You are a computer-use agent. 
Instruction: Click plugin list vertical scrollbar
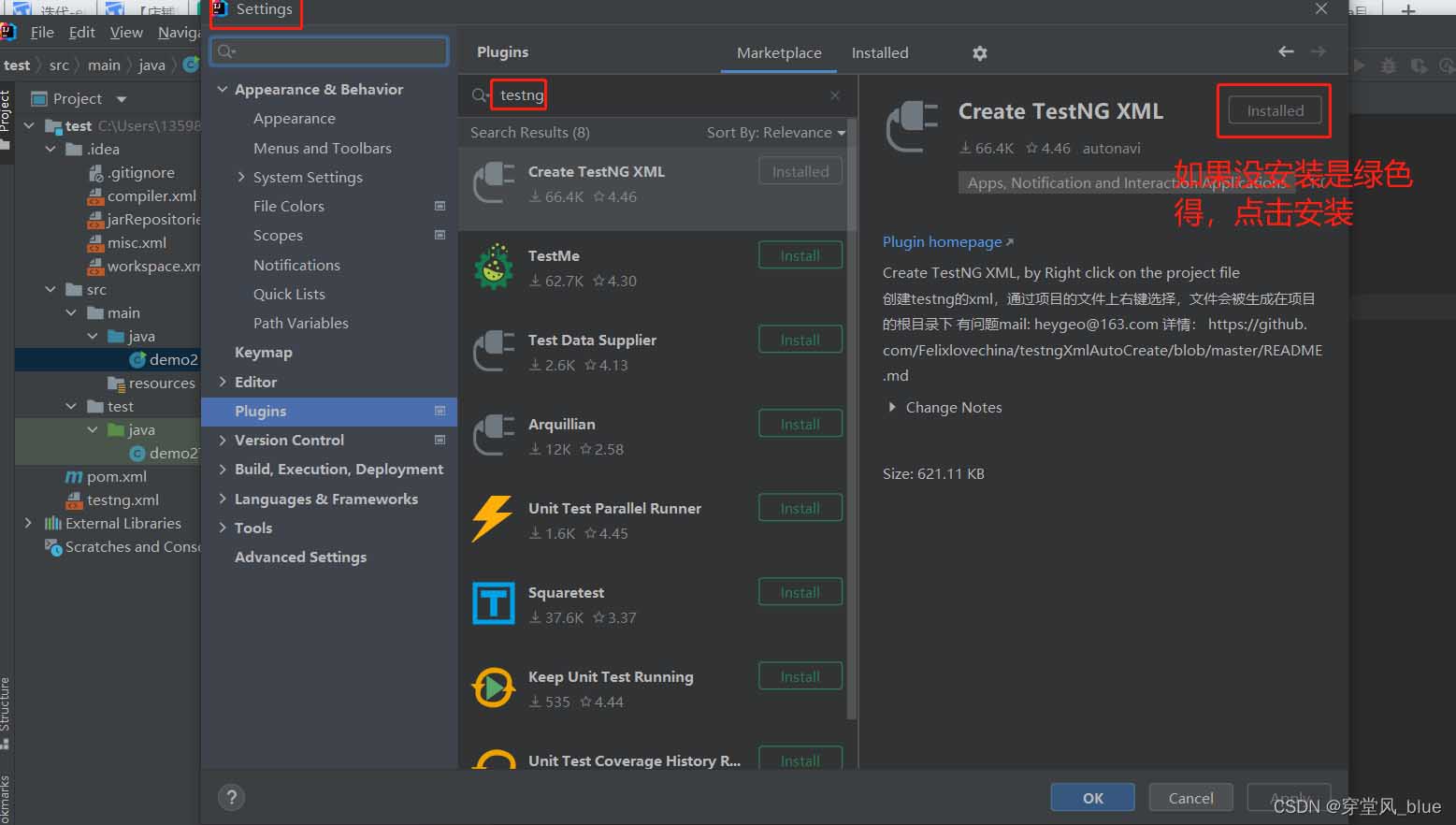click(851, 420)
